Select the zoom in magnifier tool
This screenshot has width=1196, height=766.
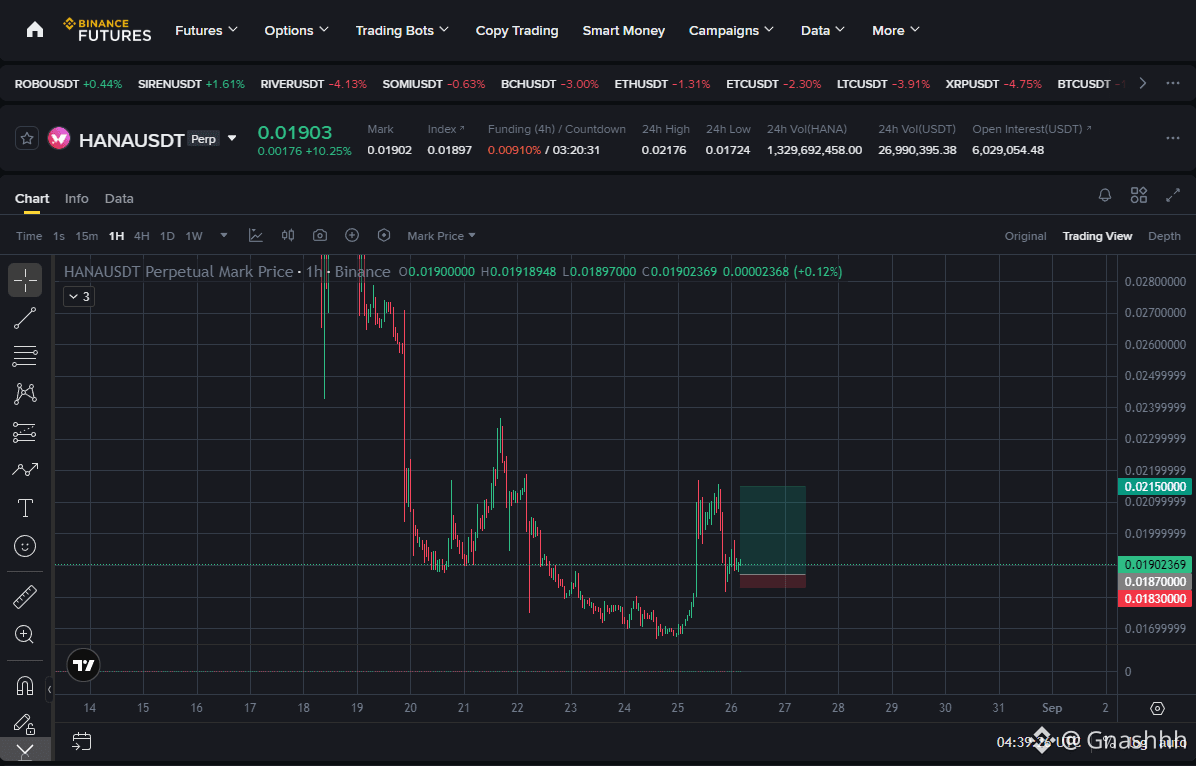click(25, 634)
